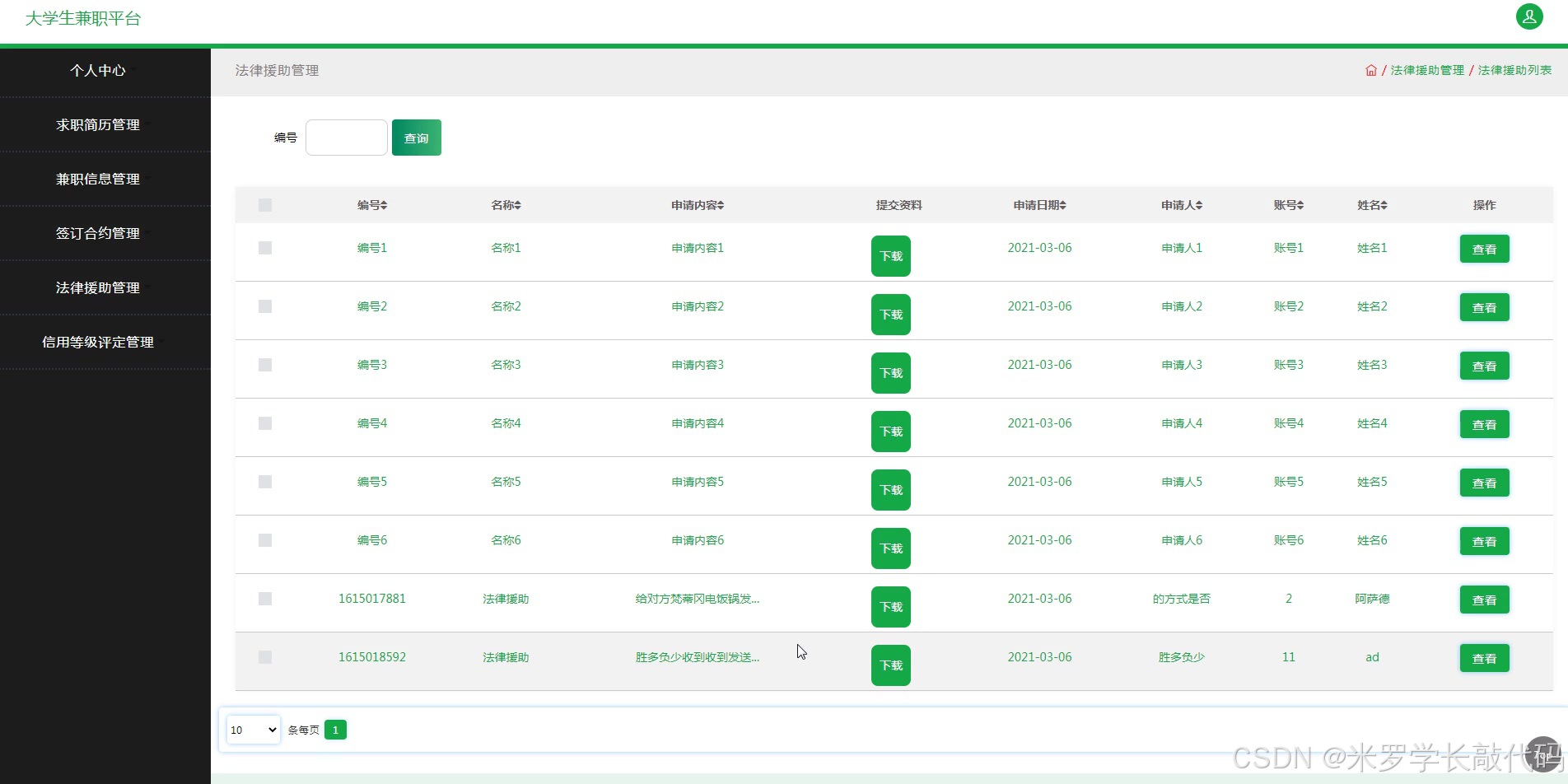The width and height of the screenshot is (1568, 784).
Task: View details of 编号2 row
Action: tap(1485, 307)
